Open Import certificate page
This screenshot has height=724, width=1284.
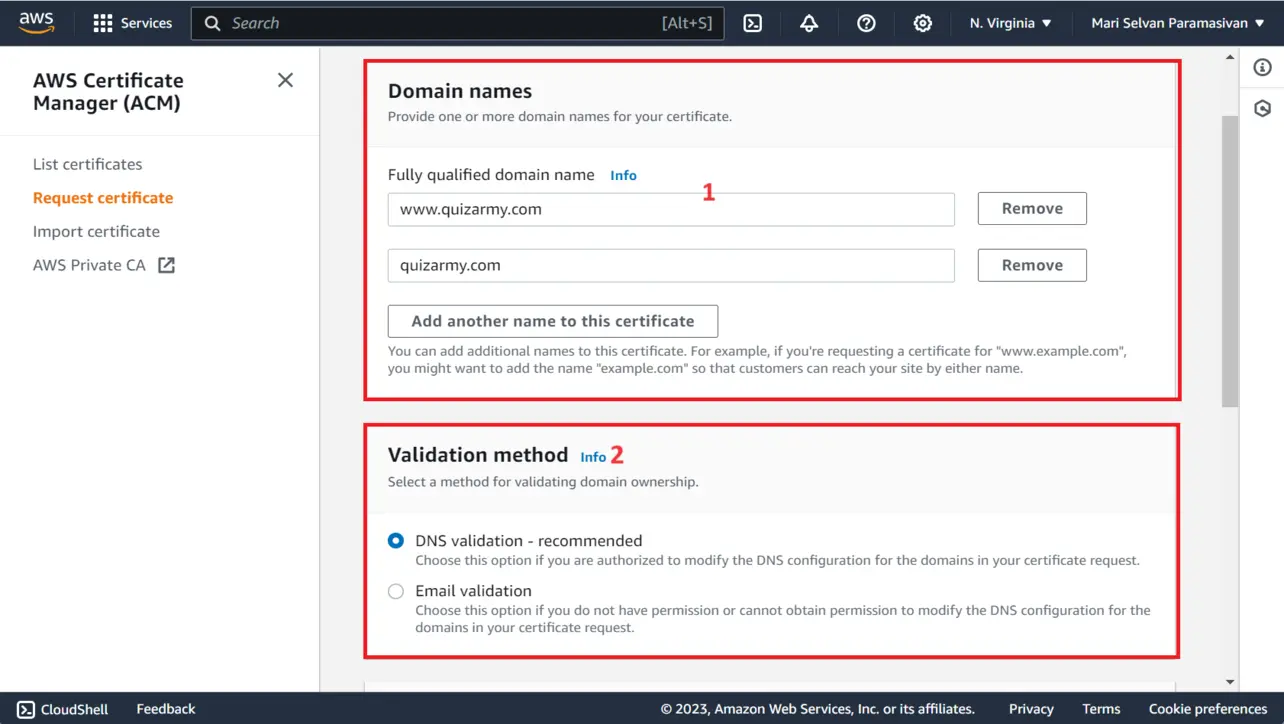click(96, 231)
